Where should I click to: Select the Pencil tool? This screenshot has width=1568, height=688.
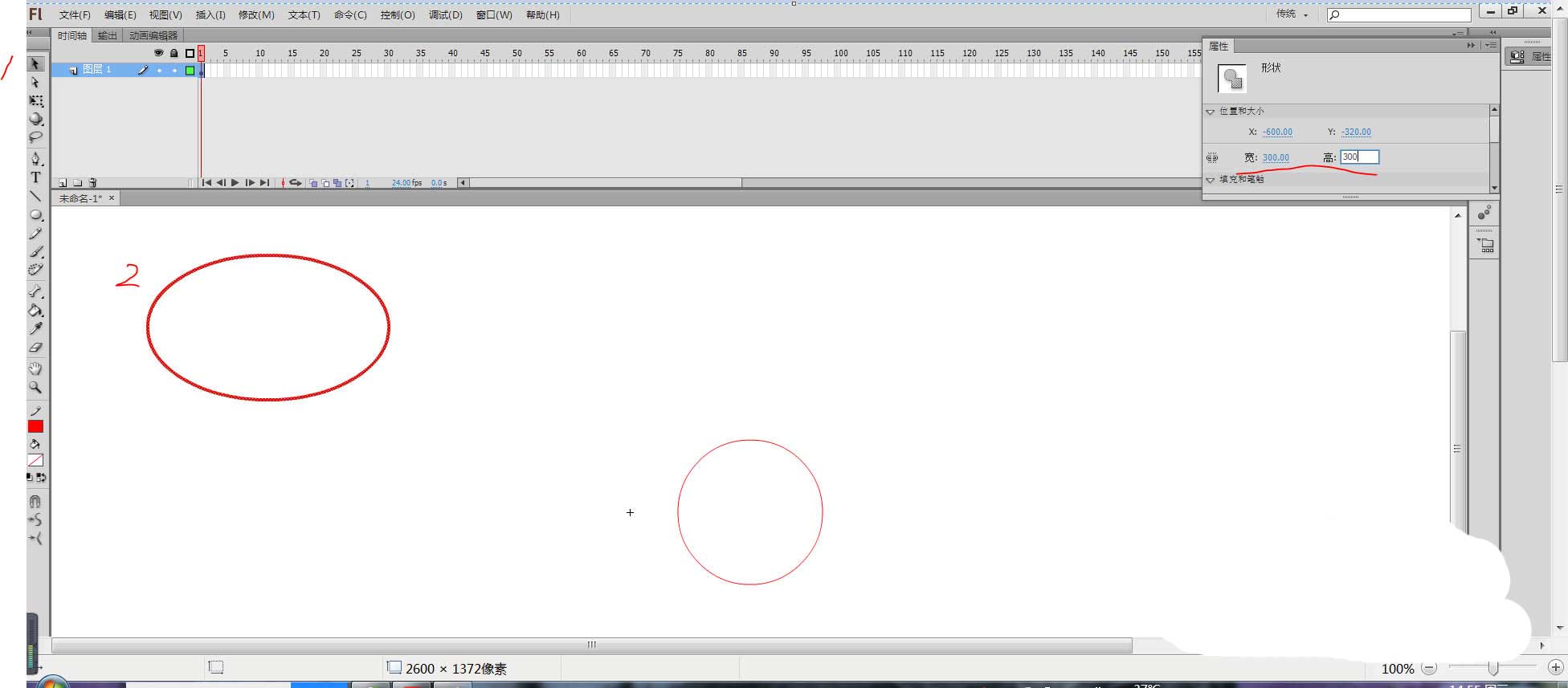[35, 234]
